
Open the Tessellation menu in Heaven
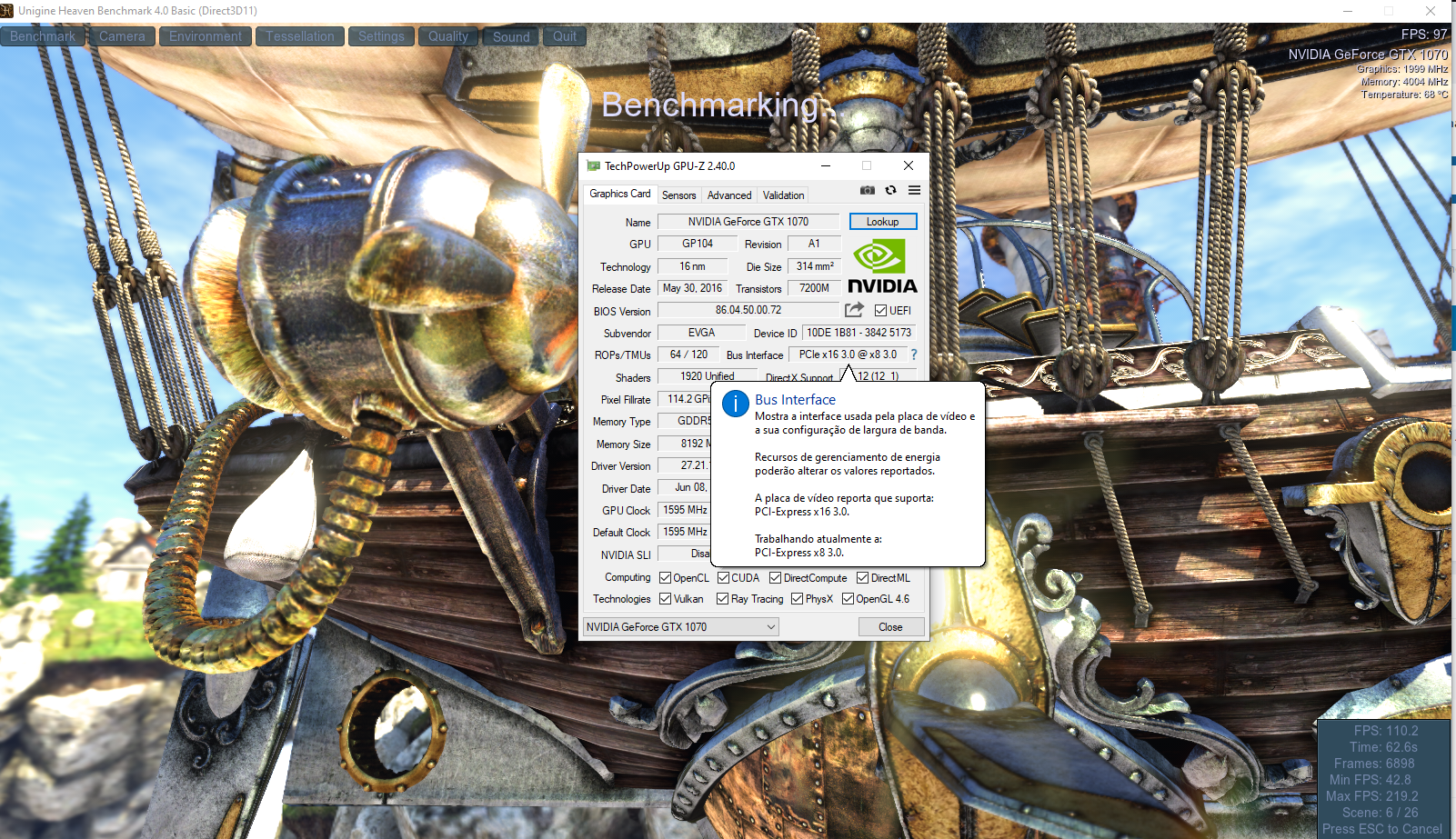pos(300,36)
